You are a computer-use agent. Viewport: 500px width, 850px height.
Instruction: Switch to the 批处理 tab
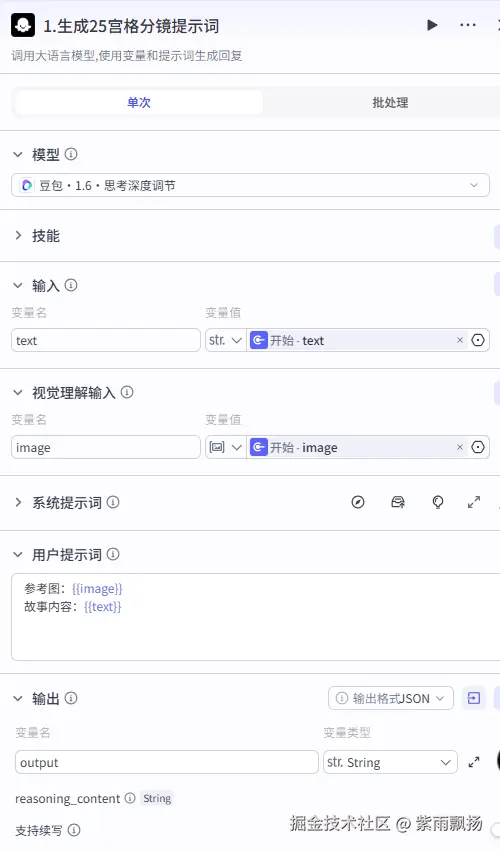[390, 102]
